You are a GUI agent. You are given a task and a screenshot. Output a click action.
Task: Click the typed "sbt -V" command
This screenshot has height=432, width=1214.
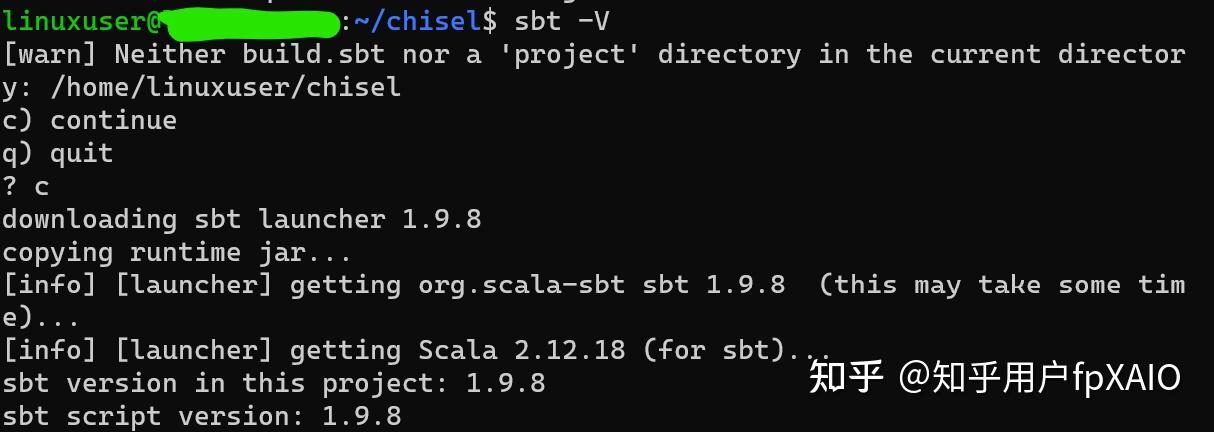(x=561, y=19)
